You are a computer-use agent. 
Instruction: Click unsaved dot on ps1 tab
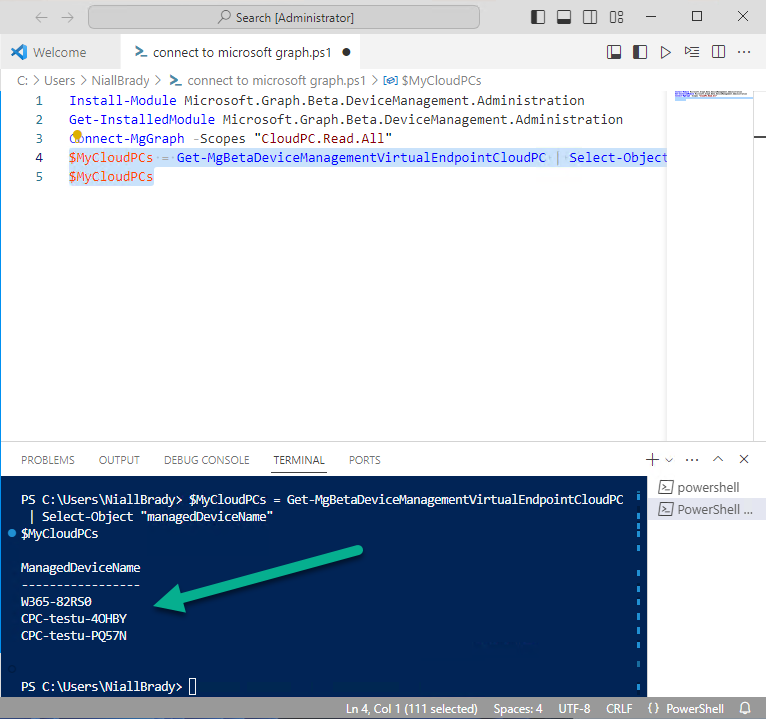[346, 52]
